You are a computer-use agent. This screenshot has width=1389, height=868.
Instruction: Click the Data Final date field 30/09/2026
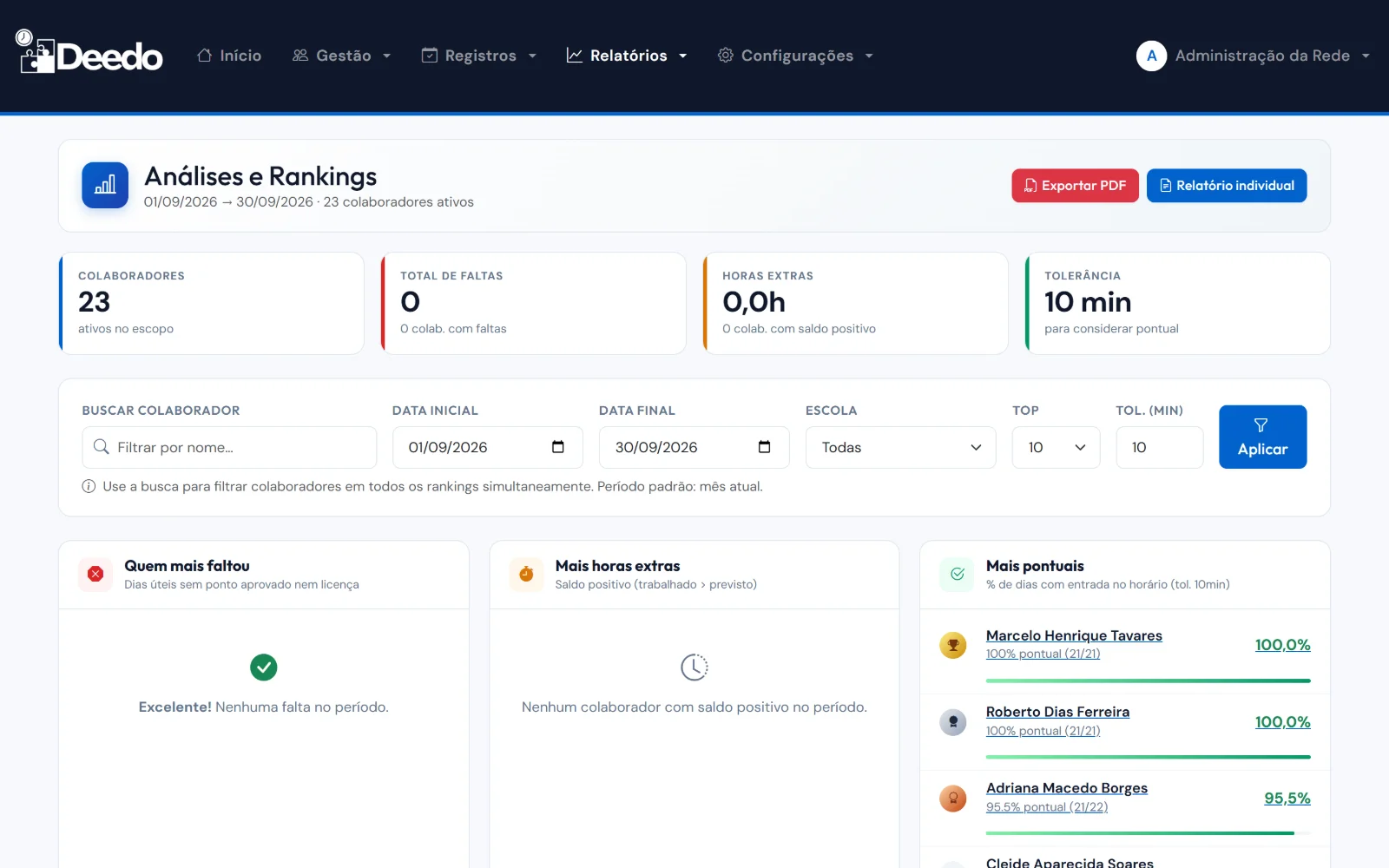[x=694, y=447]
